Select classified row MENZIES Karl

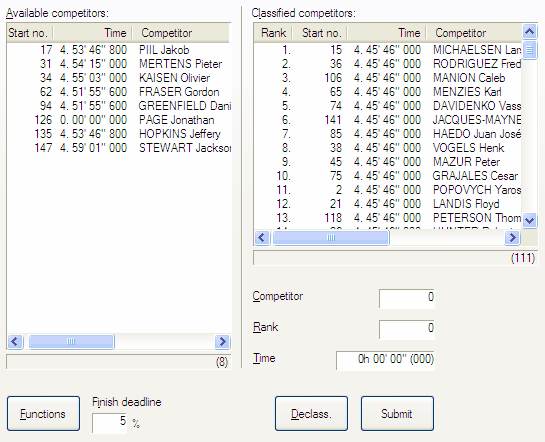[x=388, y=92]
